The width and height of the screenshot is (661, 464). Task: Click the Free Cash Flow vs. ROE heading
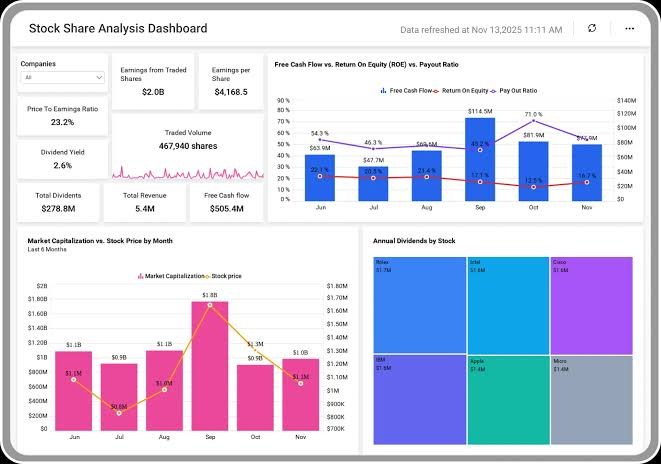pyautogui.click(x=366, y=64)
